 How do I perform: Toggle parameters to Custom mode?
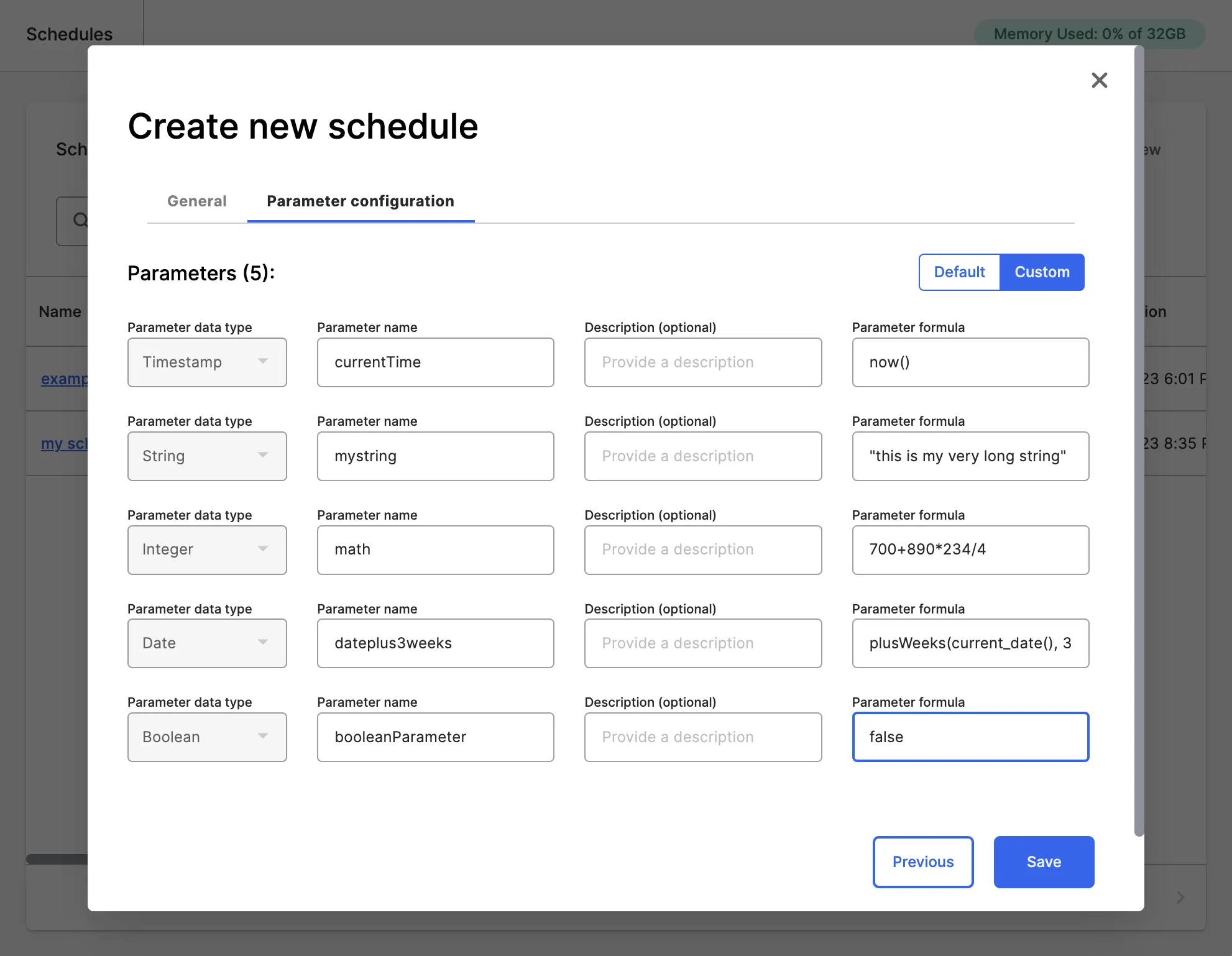tap(1042, 272)
